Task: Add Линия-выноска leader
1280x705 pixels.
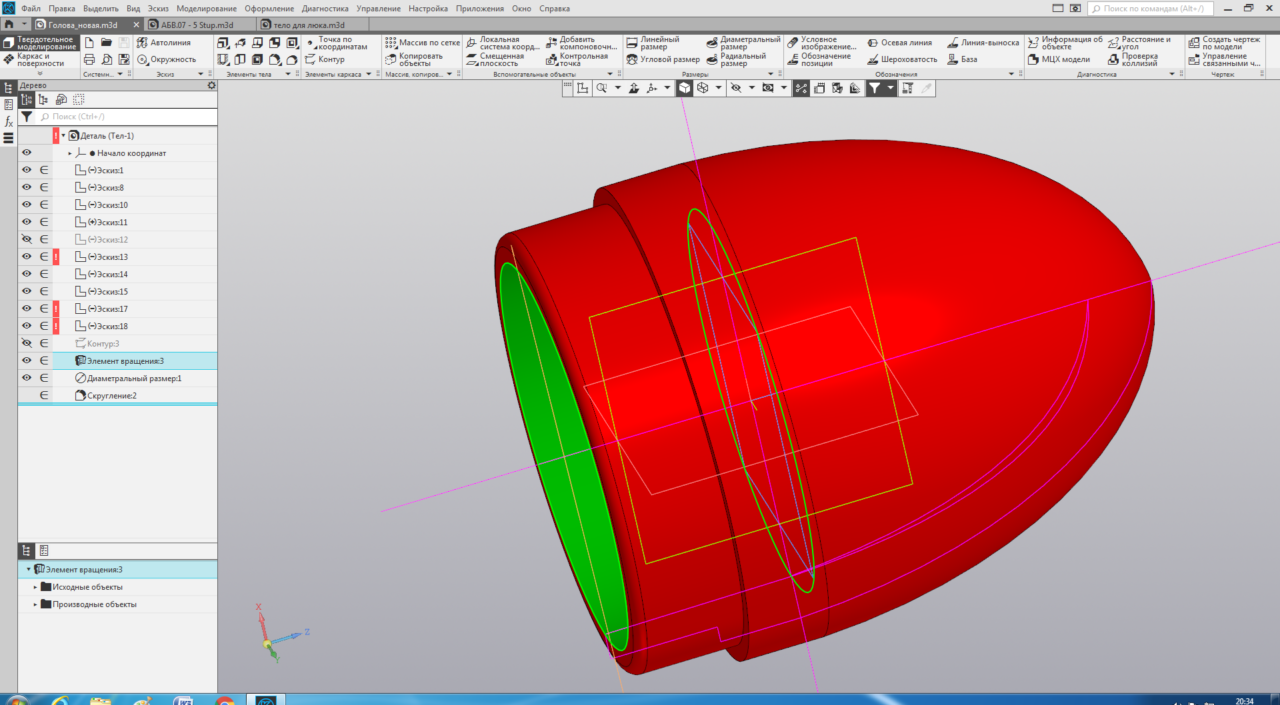Action: (x=983, y=43)
